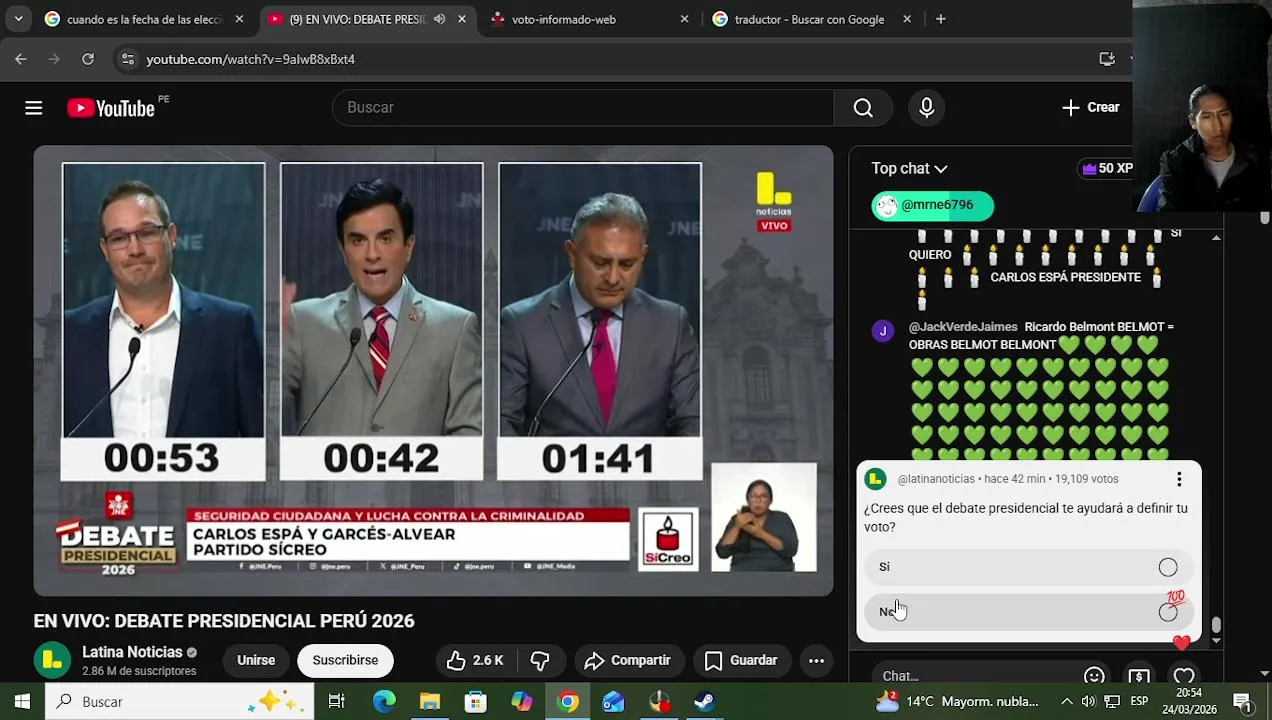Open the Latina Noticias channel name link
This screenshot has width=1272, height=720.
click(132, 652)
